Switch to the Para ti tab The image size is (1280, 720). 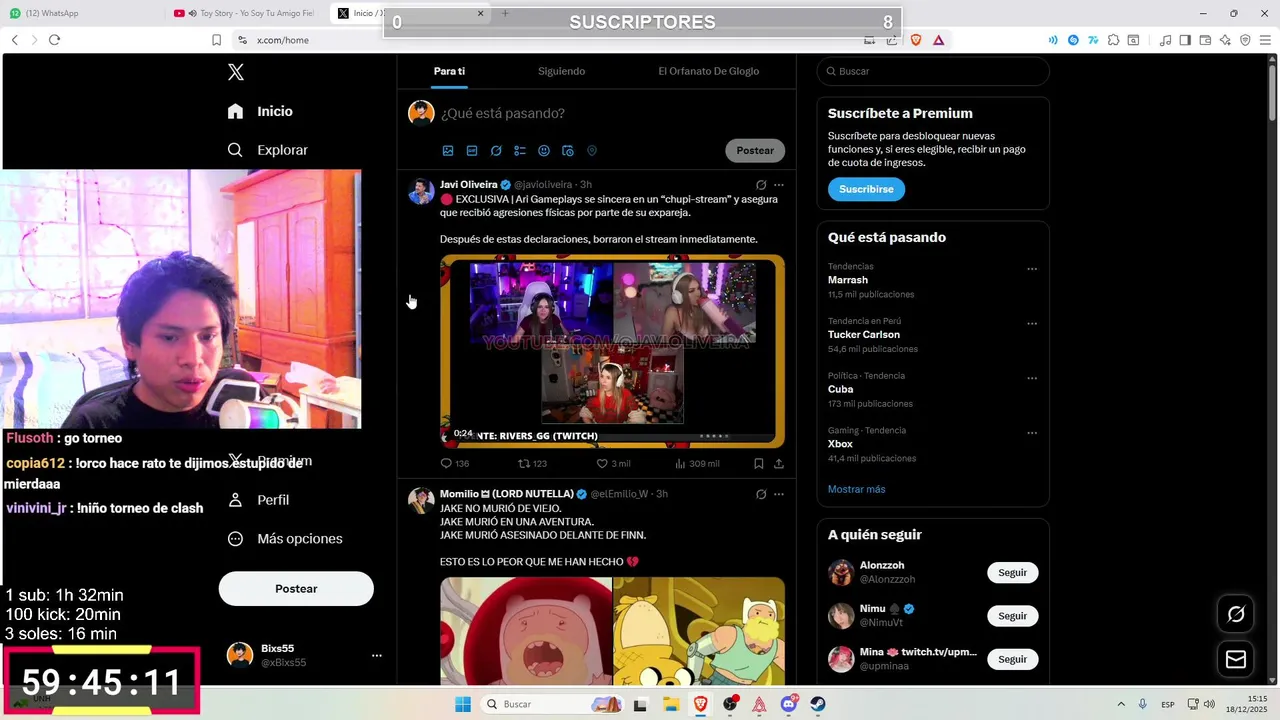(x=449, y=71)
